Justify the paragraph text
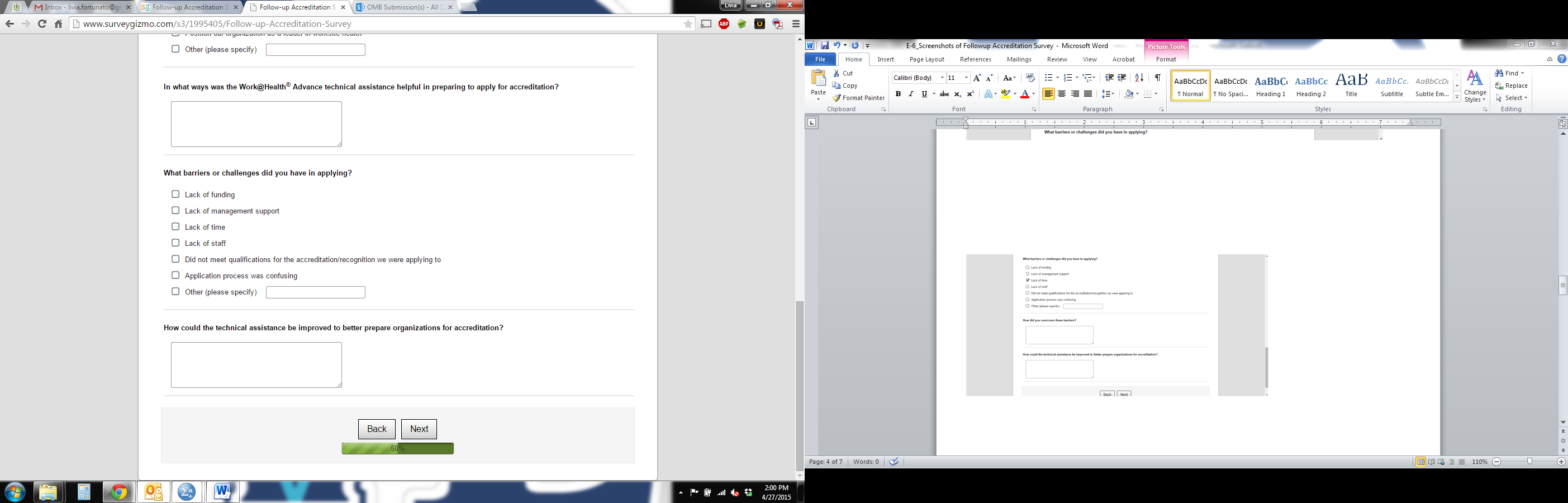Screen dimensions: 1568x503 click(1088, 94)
